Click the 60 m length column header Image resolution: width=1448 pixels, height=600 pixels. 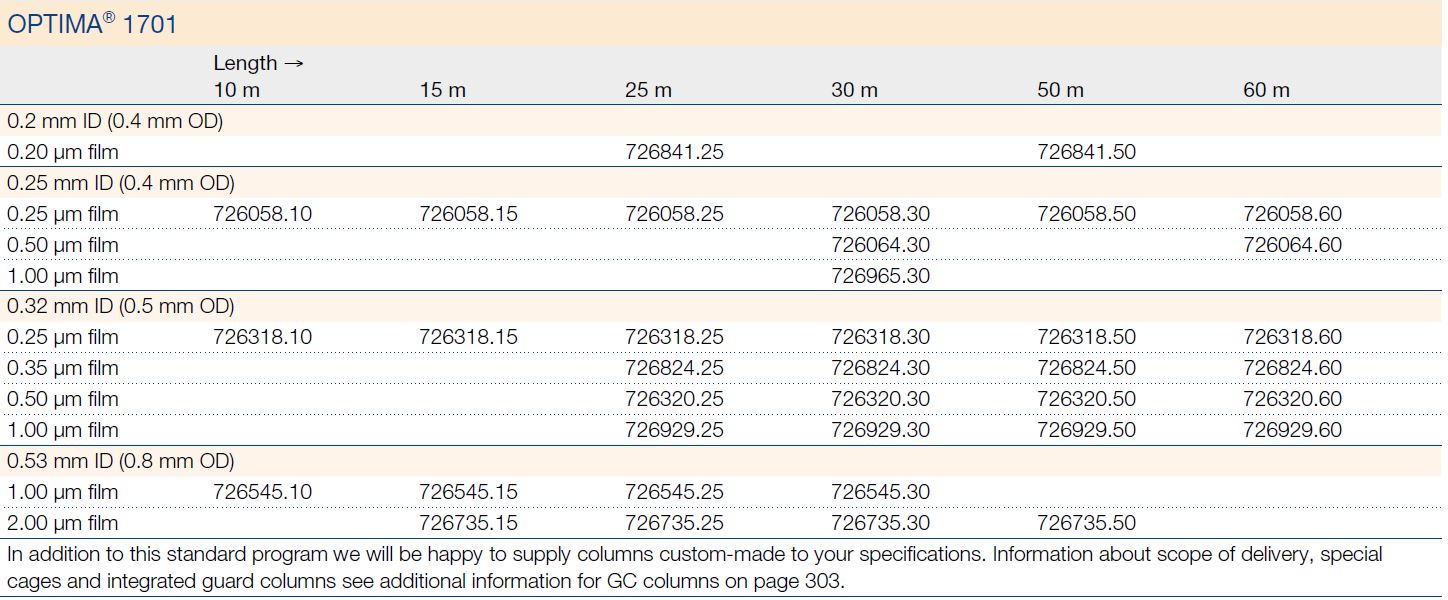1266,90
